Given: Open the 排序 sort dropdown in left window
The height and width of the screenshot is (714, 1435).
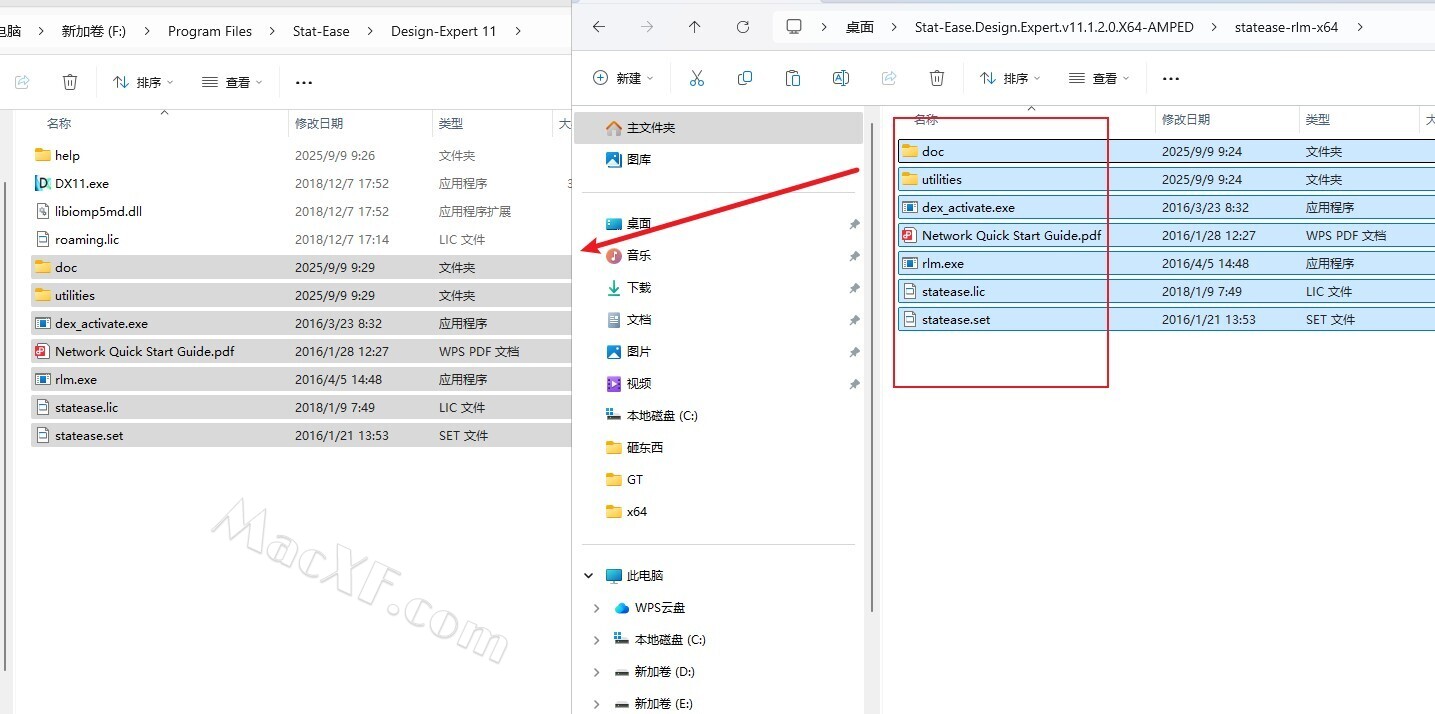Looking at the screenshot, I should [x=143, y=82].
